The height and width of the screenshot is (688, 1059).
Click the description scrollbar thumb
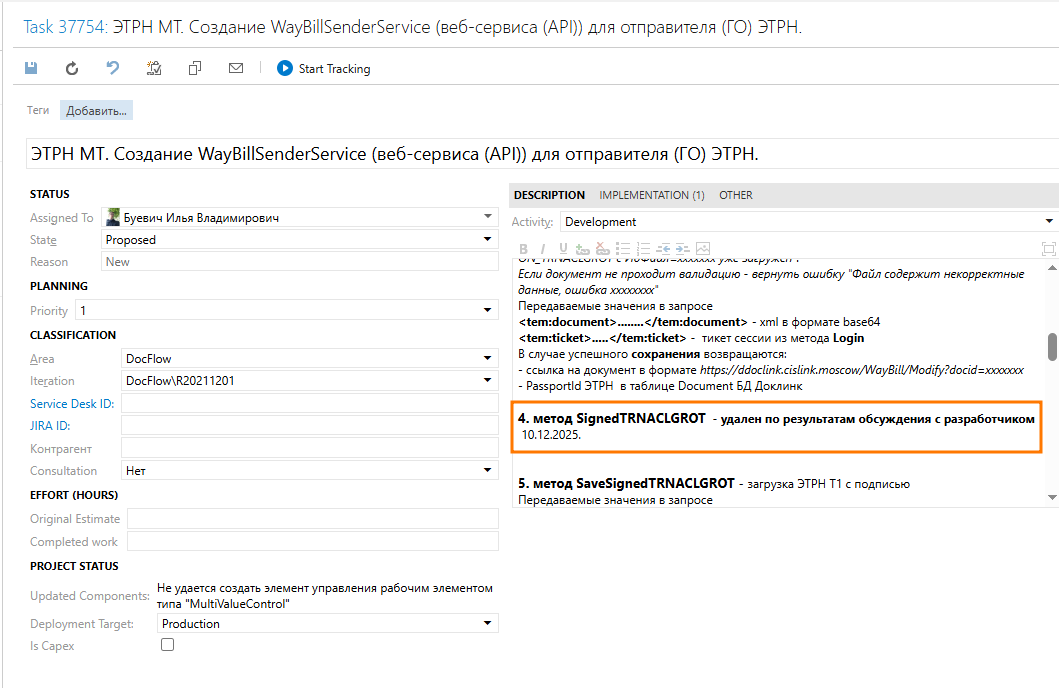point(1052,347)
